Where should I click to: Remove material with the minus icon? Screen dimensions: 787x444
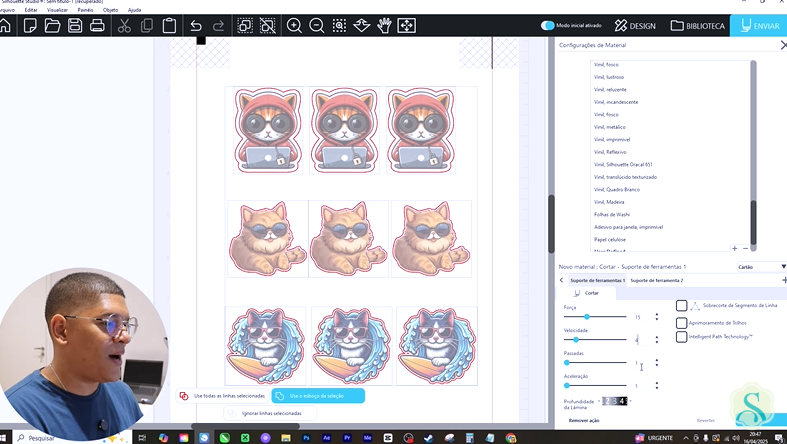(x=745, y=248)
